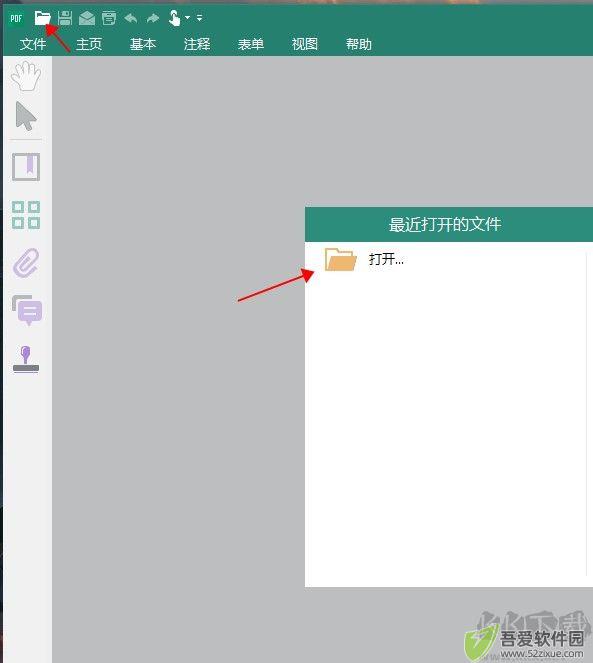593x663 pixels.
Task: Click the 打开... link
Action: click(x=386, y=259)
